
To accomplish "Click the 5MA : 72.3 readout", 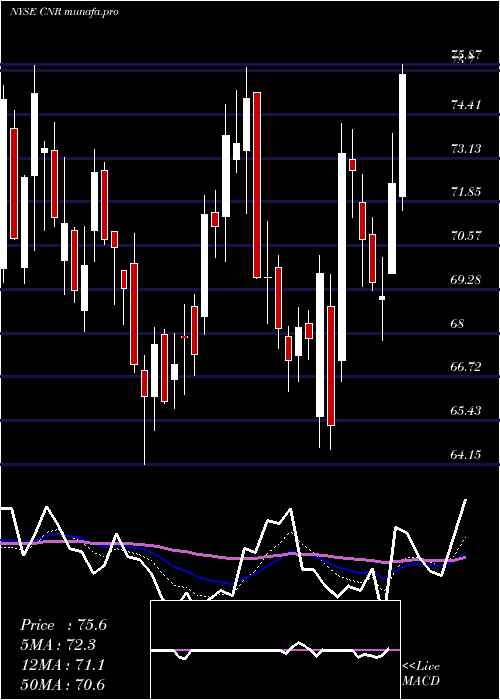I will (x=58, y=645).
